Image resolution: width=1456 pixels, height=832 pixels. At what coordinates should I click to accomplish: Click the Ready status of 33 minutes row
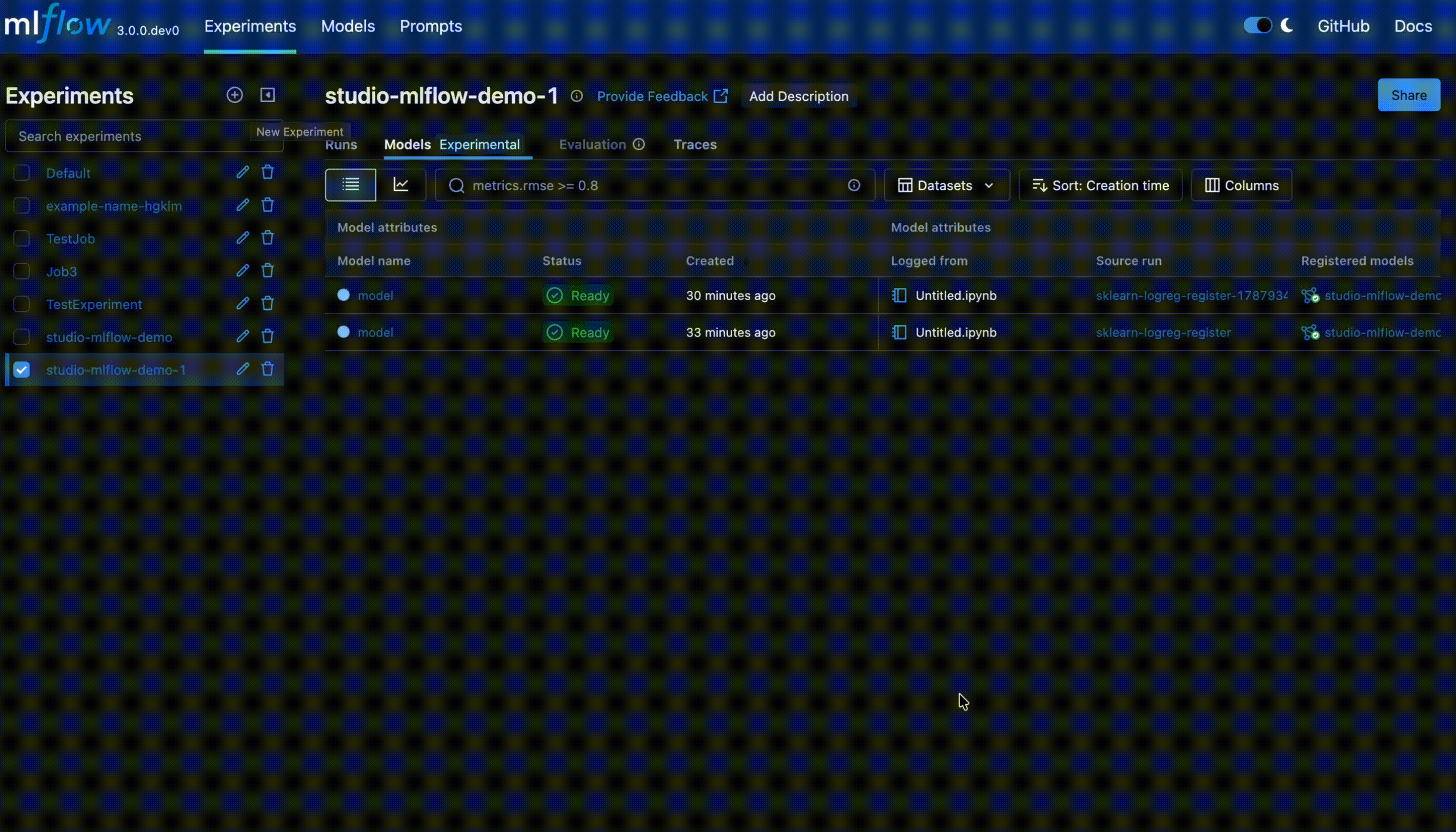pos(578,332)
